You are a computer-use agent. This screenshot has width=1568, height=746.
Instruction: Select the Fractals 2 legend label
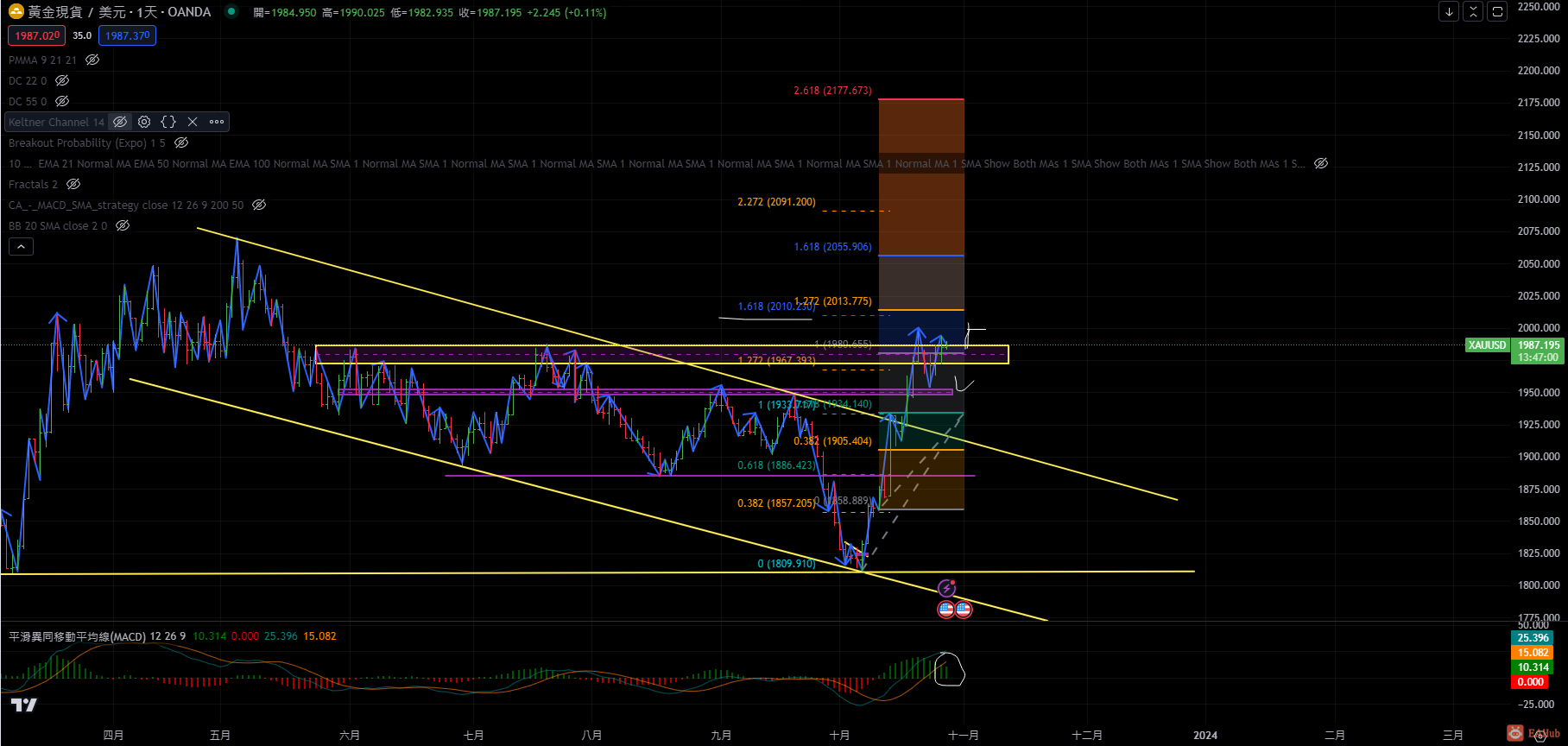[33, 184]
